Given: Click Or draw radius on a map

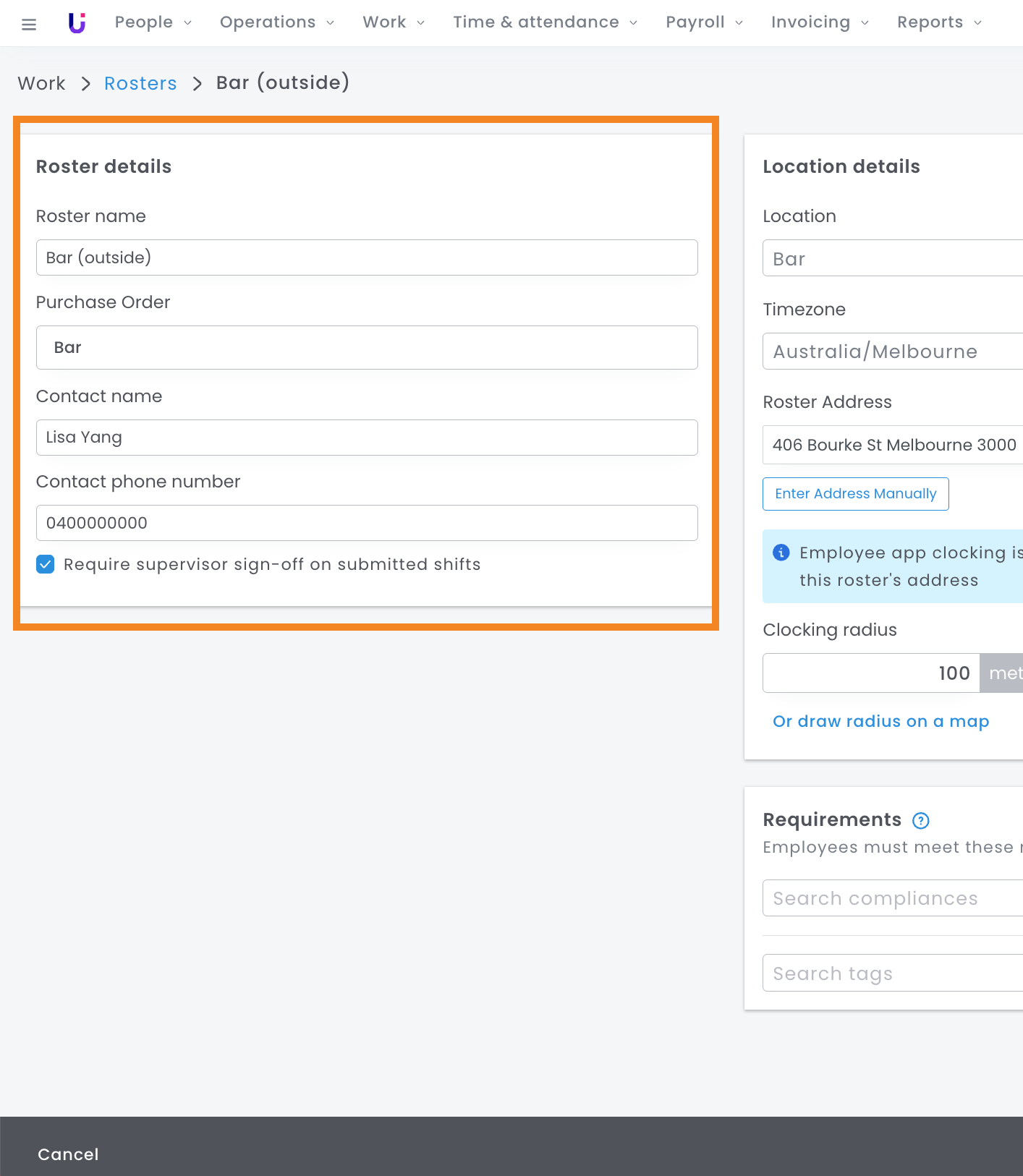Looking at the screenshot, I should (x=880, y=722).
